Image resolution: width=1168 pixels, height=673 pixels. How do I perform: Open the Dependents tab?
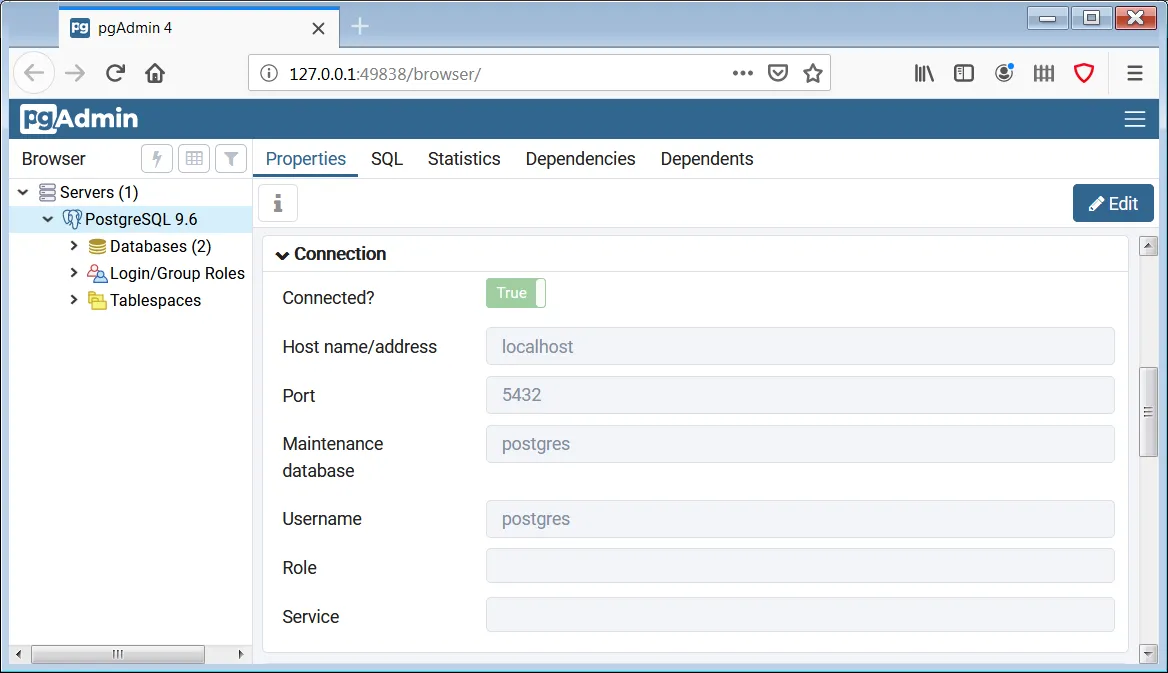[x=707, y=159]
